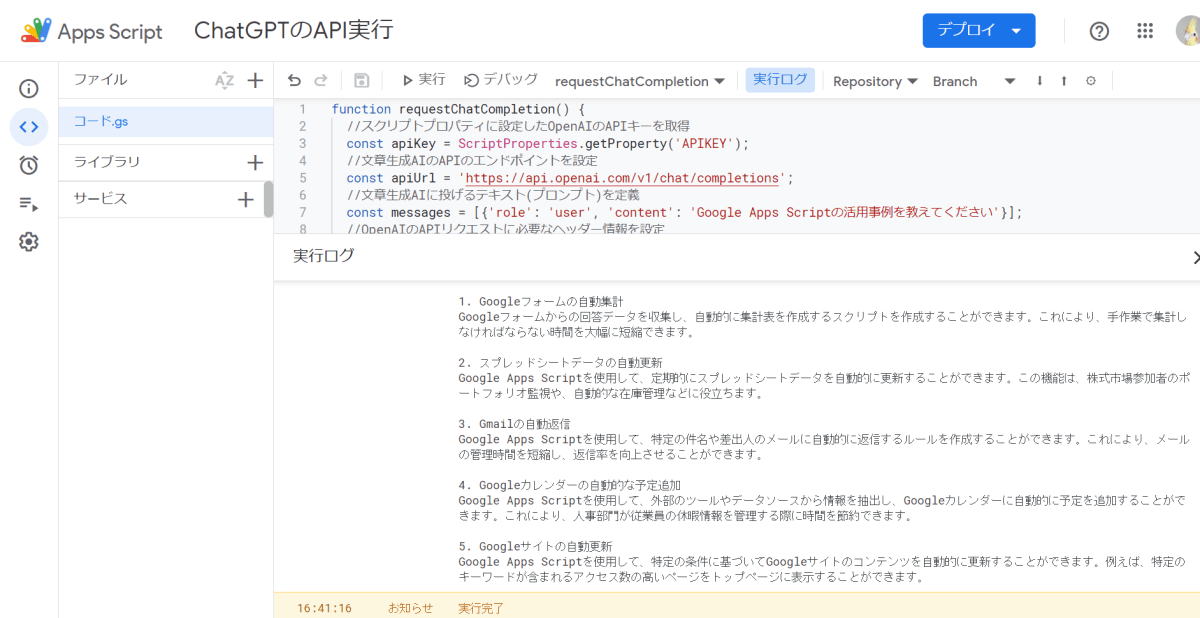The height and width of the screenshot is (618, 1200).
Task: Open the Google account avatar
Action: click(1188, 31)
